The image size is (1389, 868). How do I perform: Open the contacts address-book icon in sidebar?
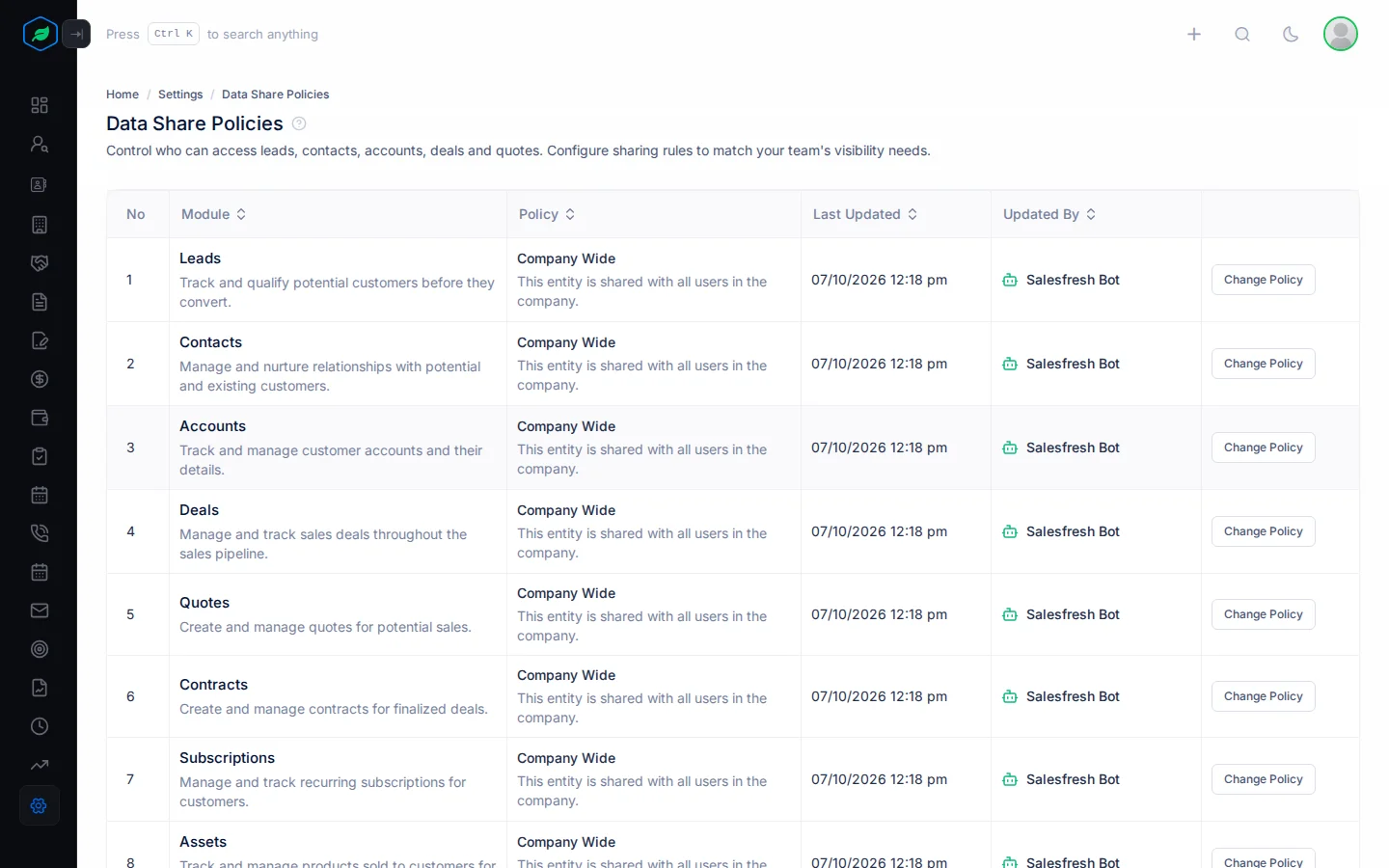coord(40,184)
